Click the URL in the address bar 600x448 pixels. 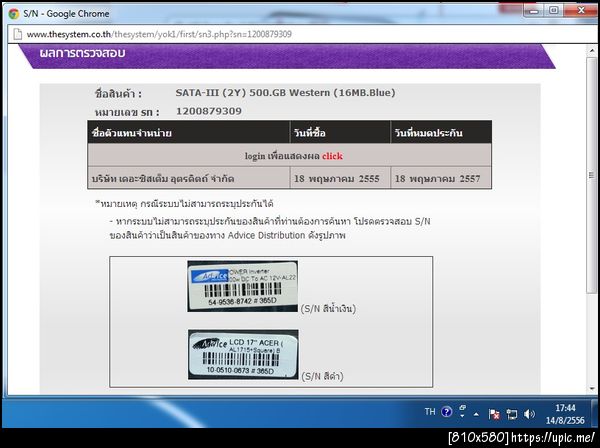159,34
